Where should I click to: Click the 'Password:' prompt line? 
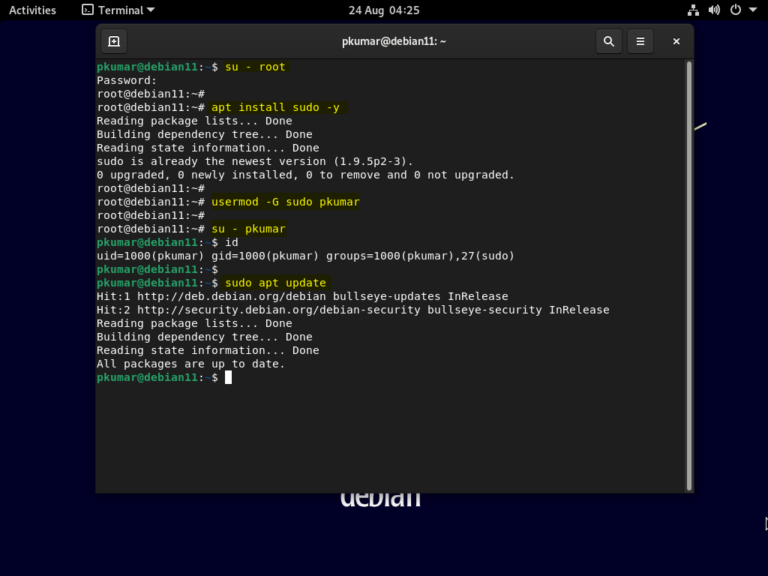[x=127, y=81]
